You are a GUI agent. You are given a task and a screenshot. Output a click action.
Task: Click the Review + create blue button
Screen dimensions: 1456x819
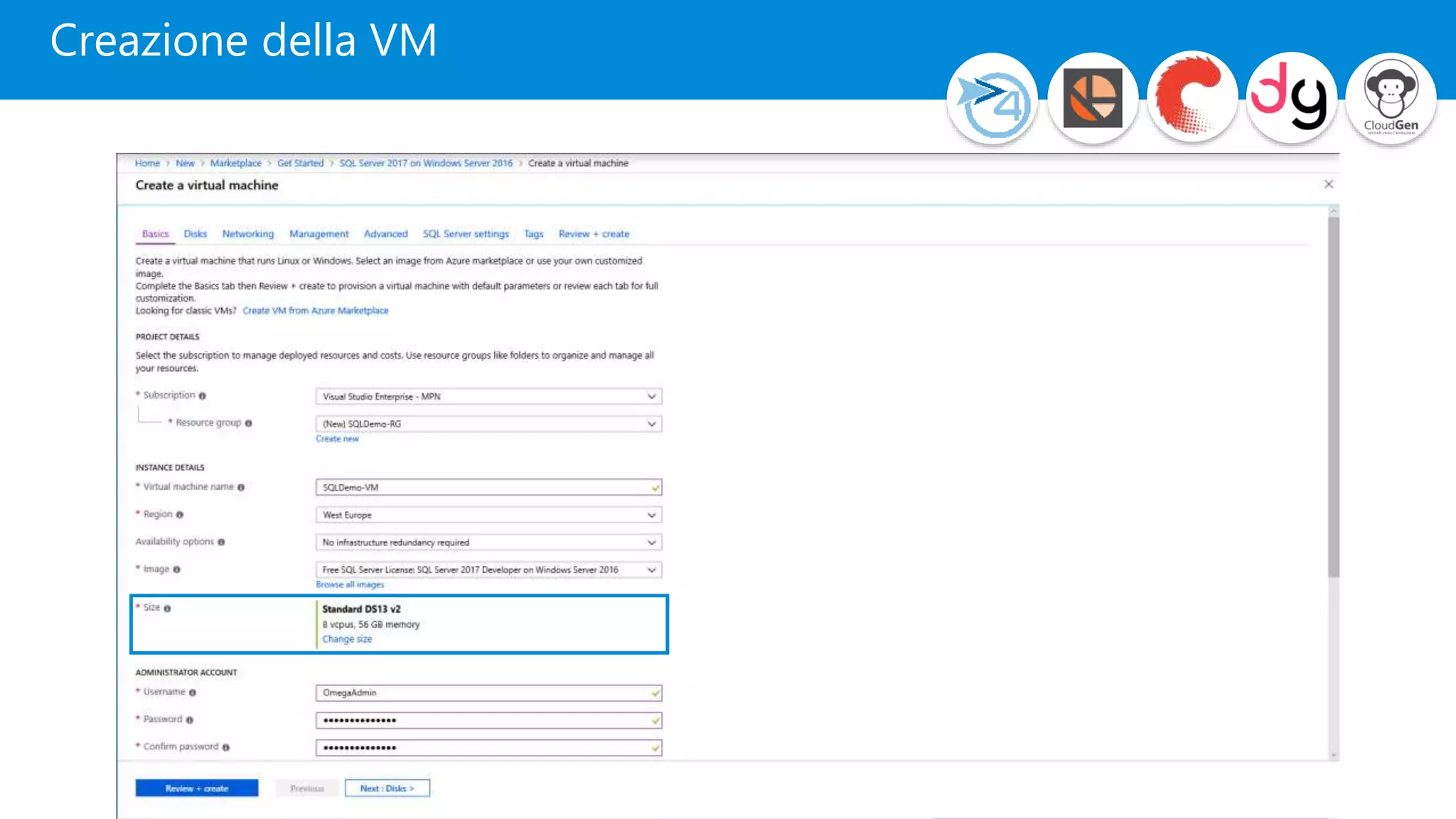pos(197,788)
